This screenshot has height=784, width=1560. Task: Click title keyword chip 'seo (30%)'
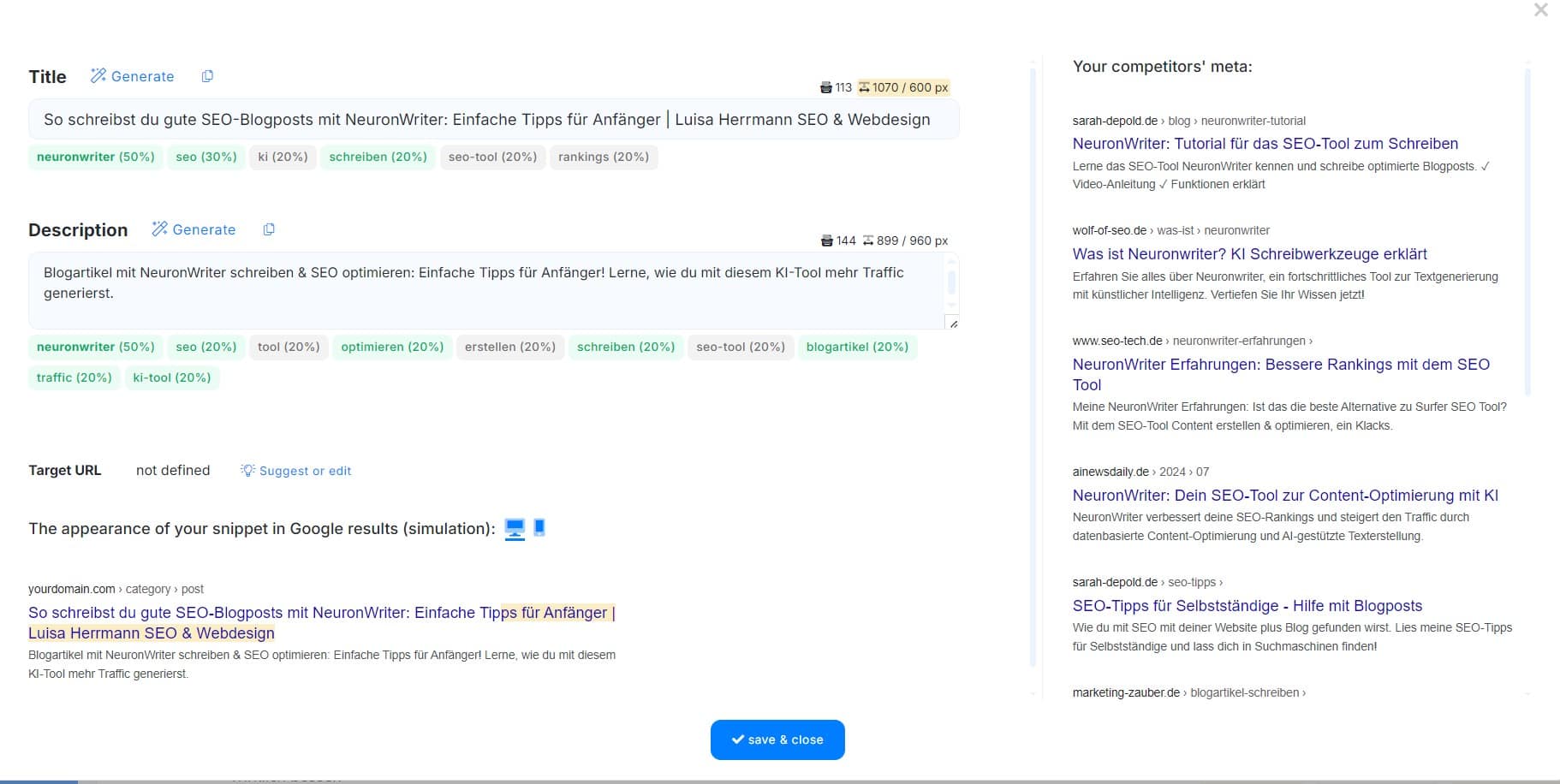point(206,157)
